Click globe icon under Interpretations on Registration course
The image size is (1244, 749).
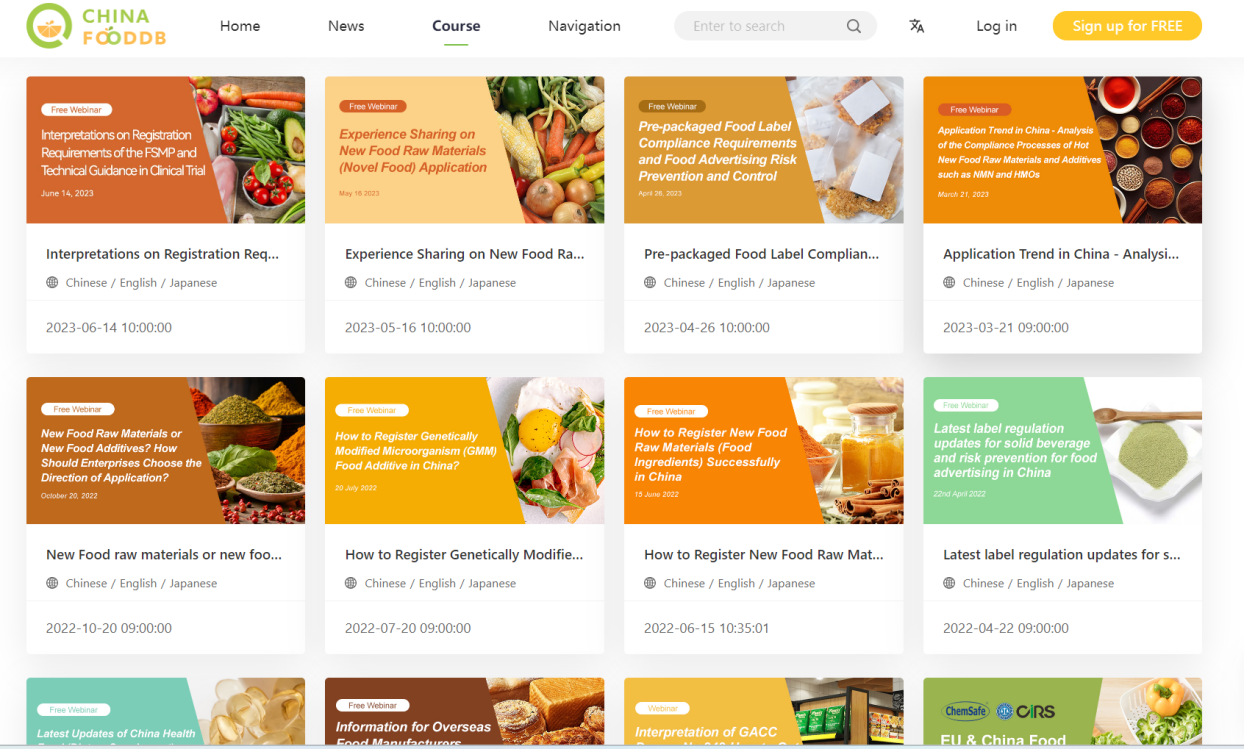coord(53,283)
